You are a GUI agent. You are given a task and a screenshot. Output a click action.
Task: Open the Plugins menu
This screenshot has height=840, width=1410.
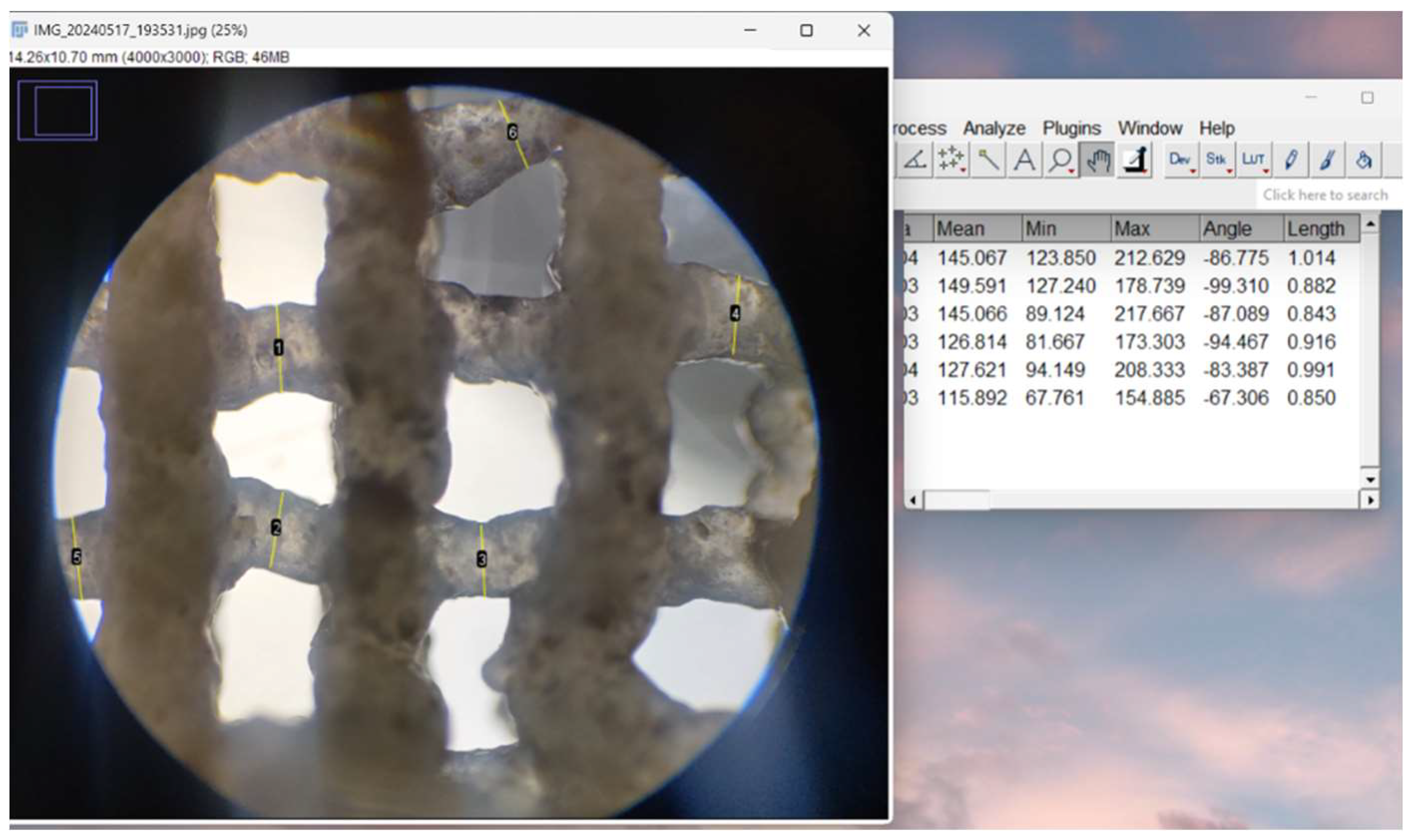coord(1071,129)
